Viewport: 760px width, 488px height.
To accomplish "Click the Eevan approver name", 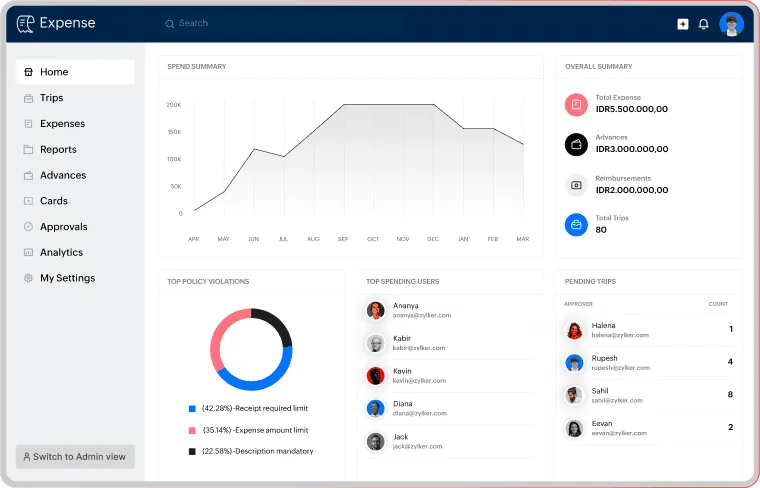I will click(x=602, y=424).
